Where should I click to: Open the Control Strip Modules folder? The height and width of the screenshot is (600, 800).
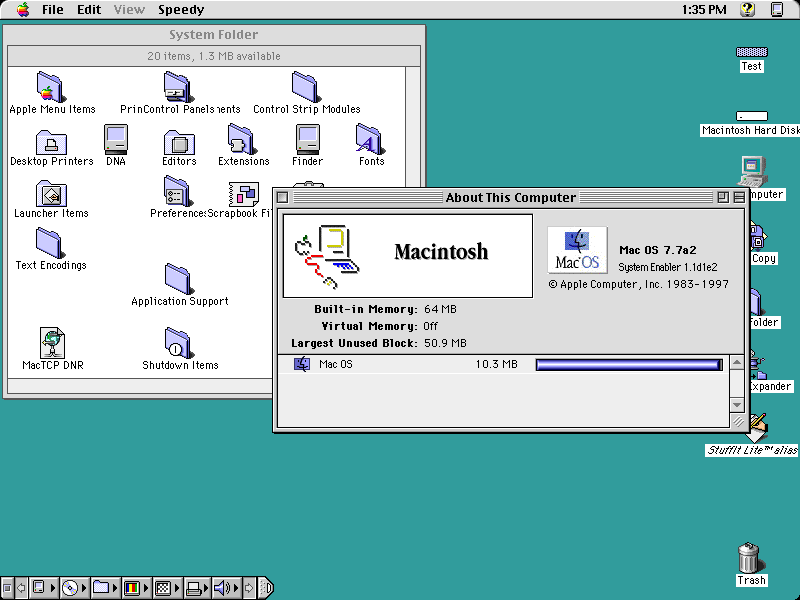click(305, 87)
